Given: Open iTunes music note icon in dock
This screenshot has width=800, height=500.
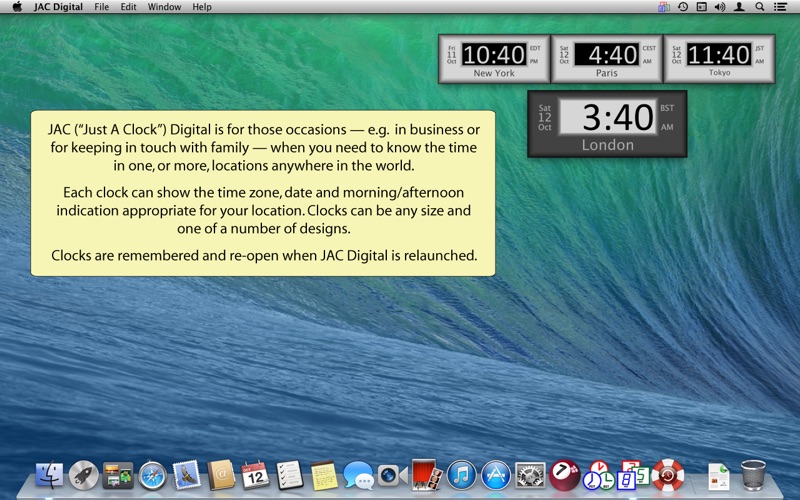Looking at the screenshot, I should (461, 476).
